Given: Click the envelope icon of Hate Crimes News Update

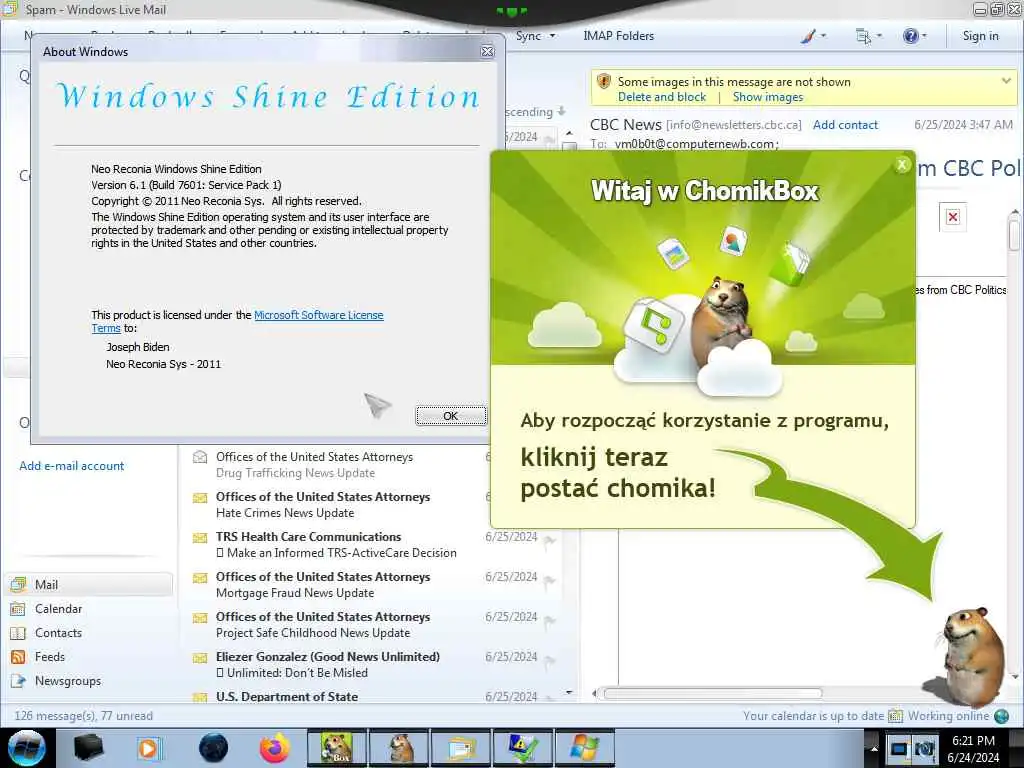Looking at the screenshot, I should tap(200, 498).
